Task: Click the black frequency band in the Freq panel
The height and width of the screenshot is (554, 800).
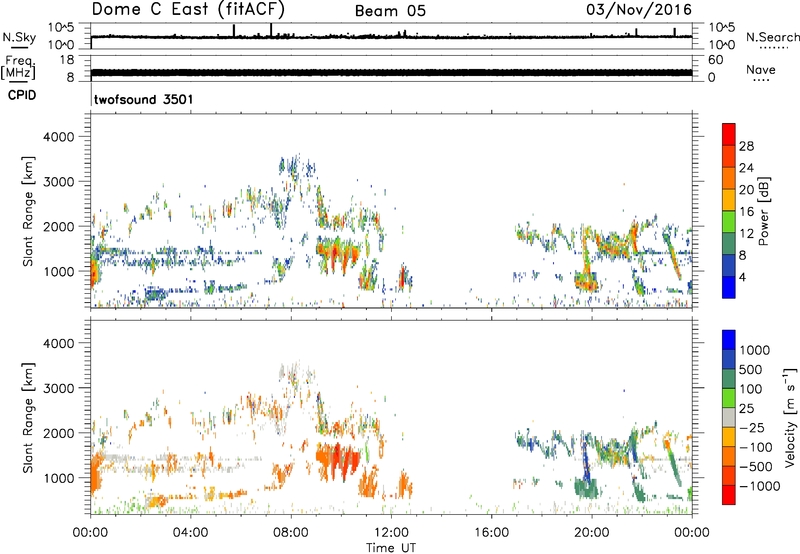Action: 391,72
